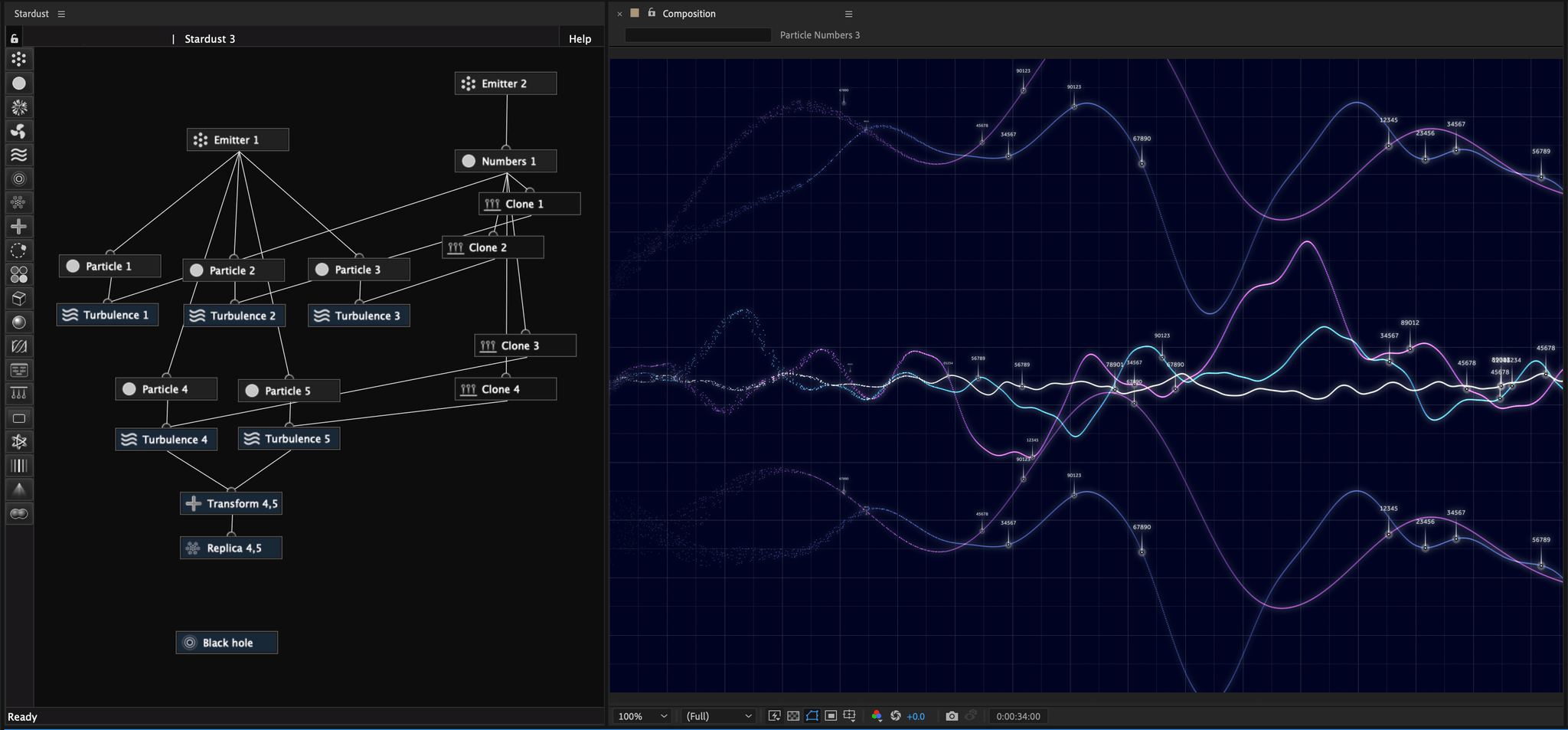Viewport: 1568px width, 730px height.
Task: Pick the Black hole tool icon
Action: click(x=19, y=178)
